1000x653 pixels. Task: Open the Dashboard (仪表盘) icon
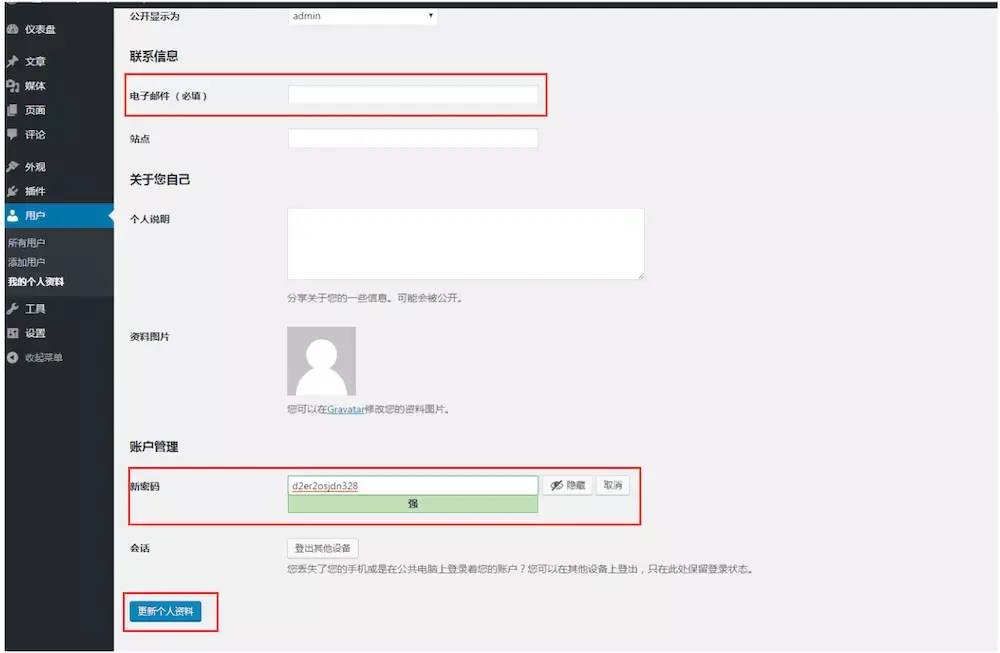point(12,29)
